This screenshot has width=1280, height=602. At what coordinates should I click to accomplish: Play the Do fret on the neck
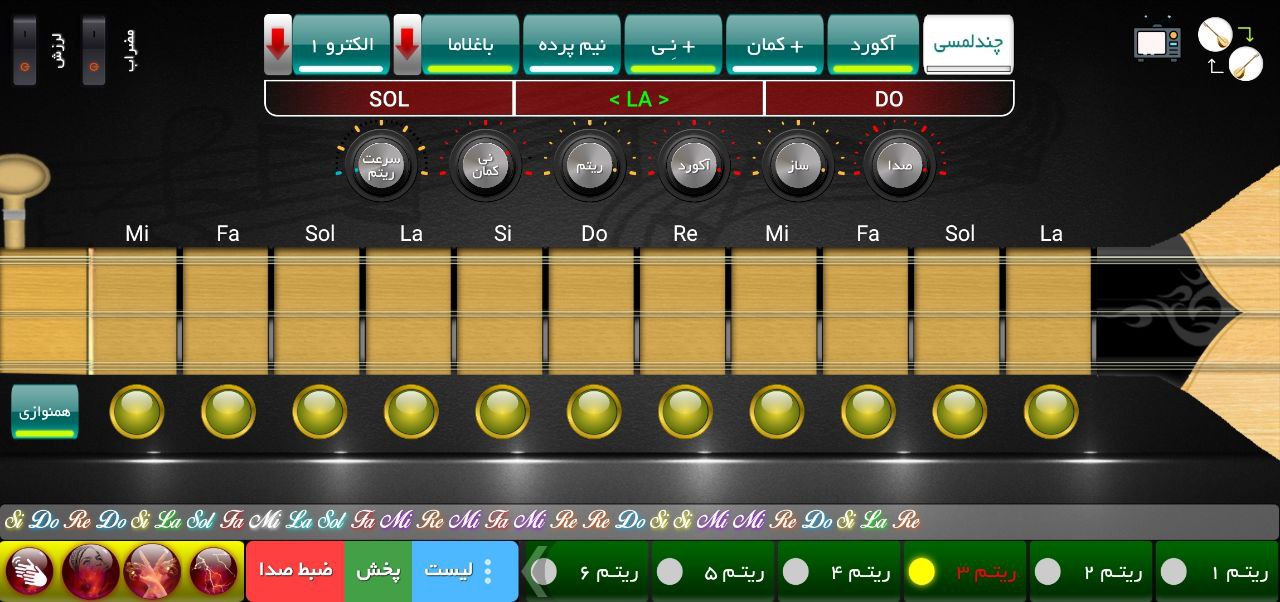[x=594, y=312]
